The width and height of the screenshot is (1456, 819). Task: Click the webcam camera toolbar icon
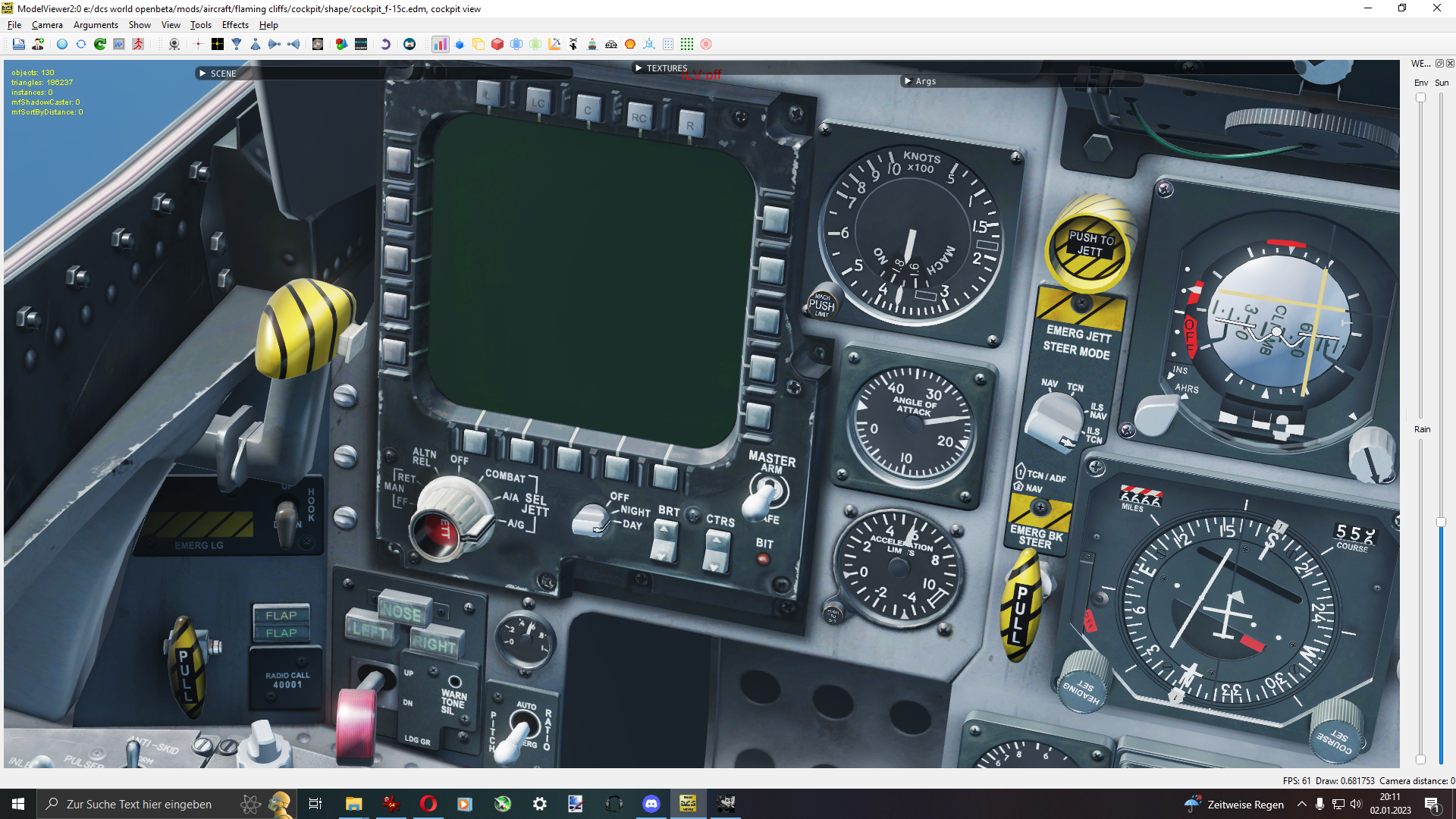174,44
